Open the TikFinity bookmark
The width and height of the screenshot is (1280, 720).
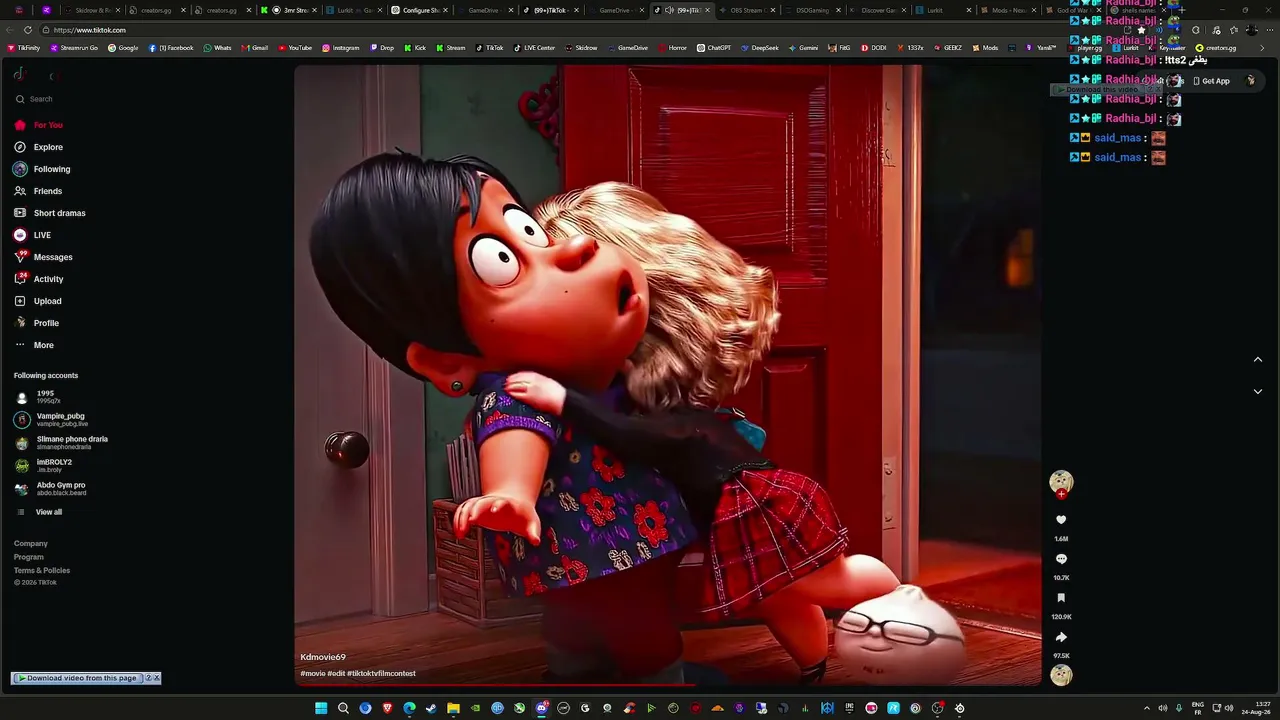[x=24, y=48]
